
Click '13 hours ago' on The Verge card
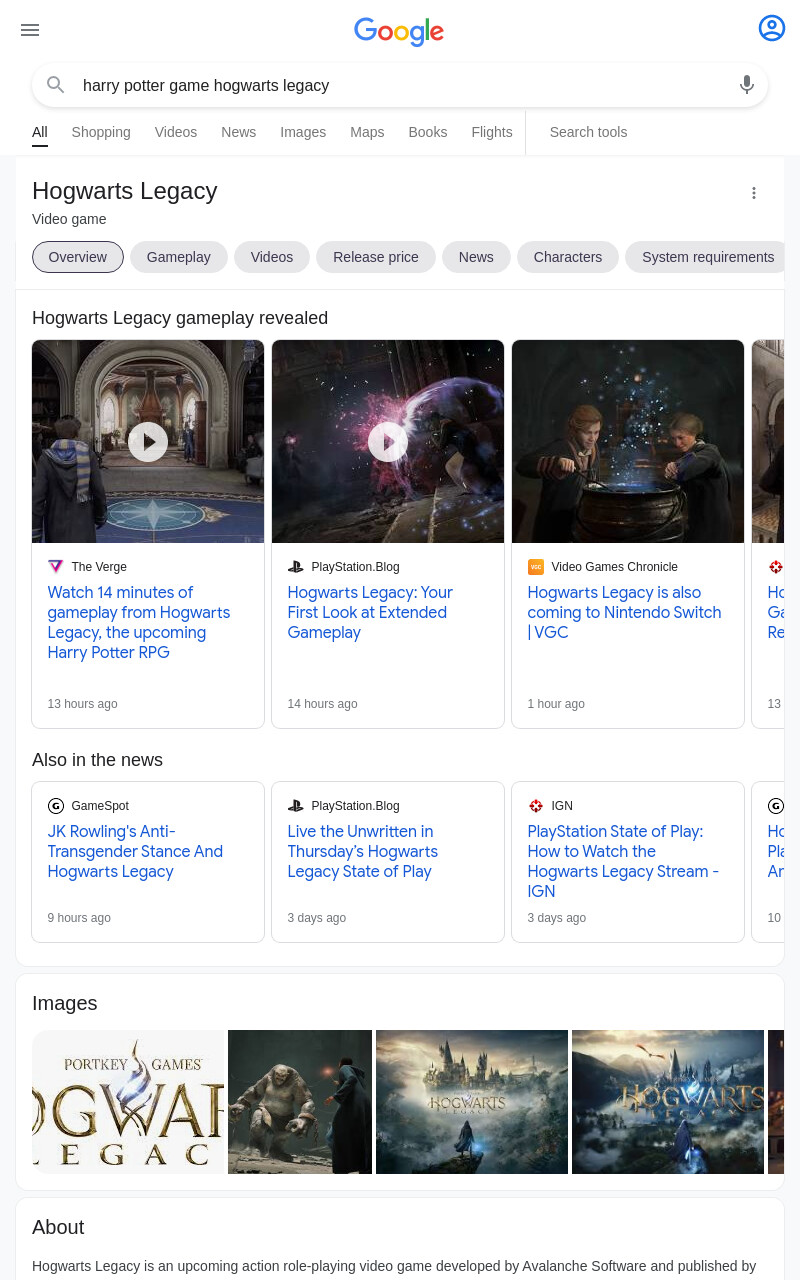point(83,704)
